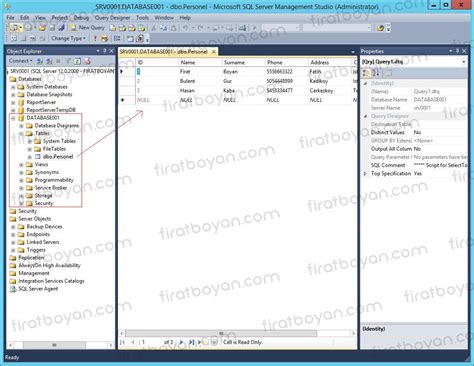Viewport: 474px width, 366px height.
Task: Click the Phone column header
Action: pyautogui.click(x=286, y=62)
